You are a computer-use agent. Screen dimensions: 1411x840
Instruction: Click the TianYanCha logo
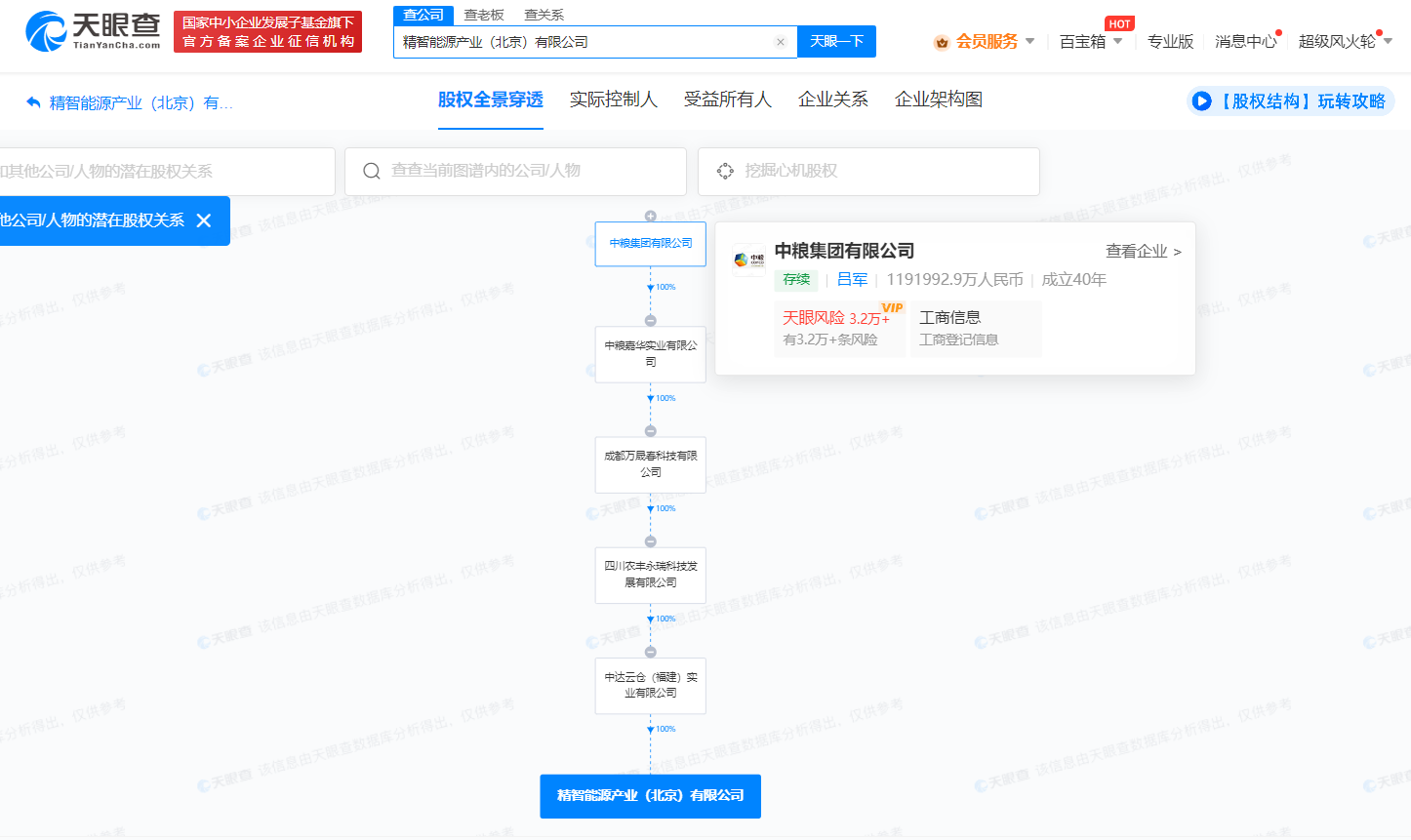(x=94, y=32)
